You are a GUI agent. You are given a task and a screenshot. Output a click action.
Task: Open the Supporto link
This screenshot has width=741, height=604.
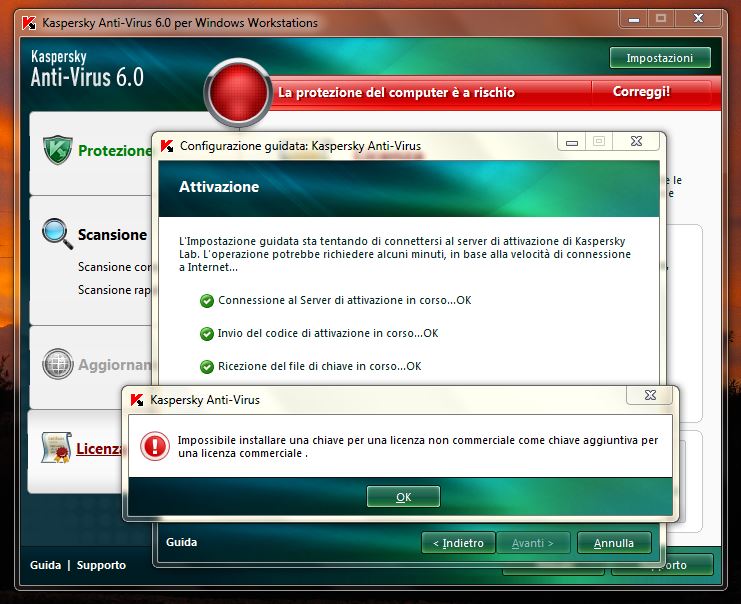pos(101,565)
